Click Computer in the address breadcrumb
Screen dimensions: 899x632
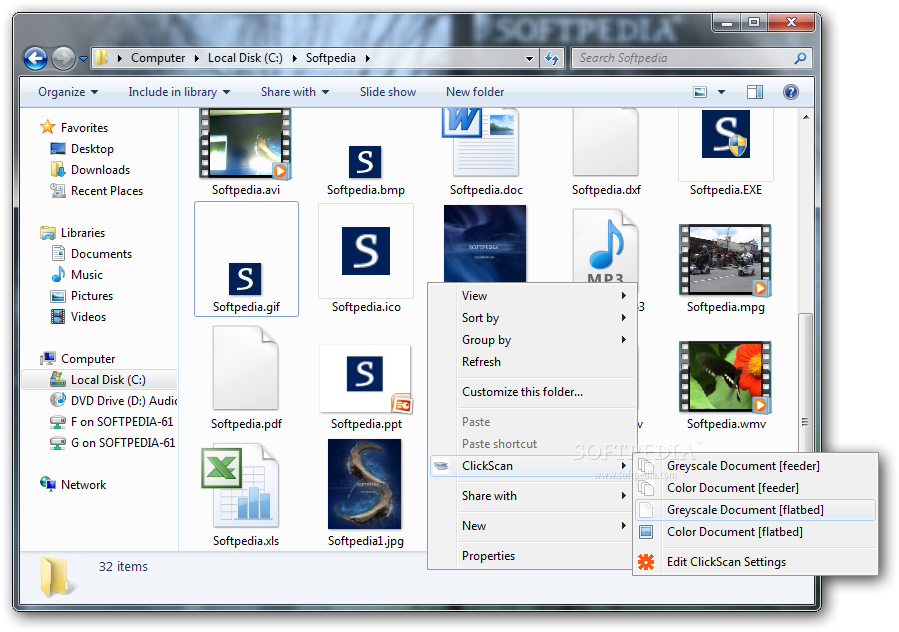click(158, 58)
